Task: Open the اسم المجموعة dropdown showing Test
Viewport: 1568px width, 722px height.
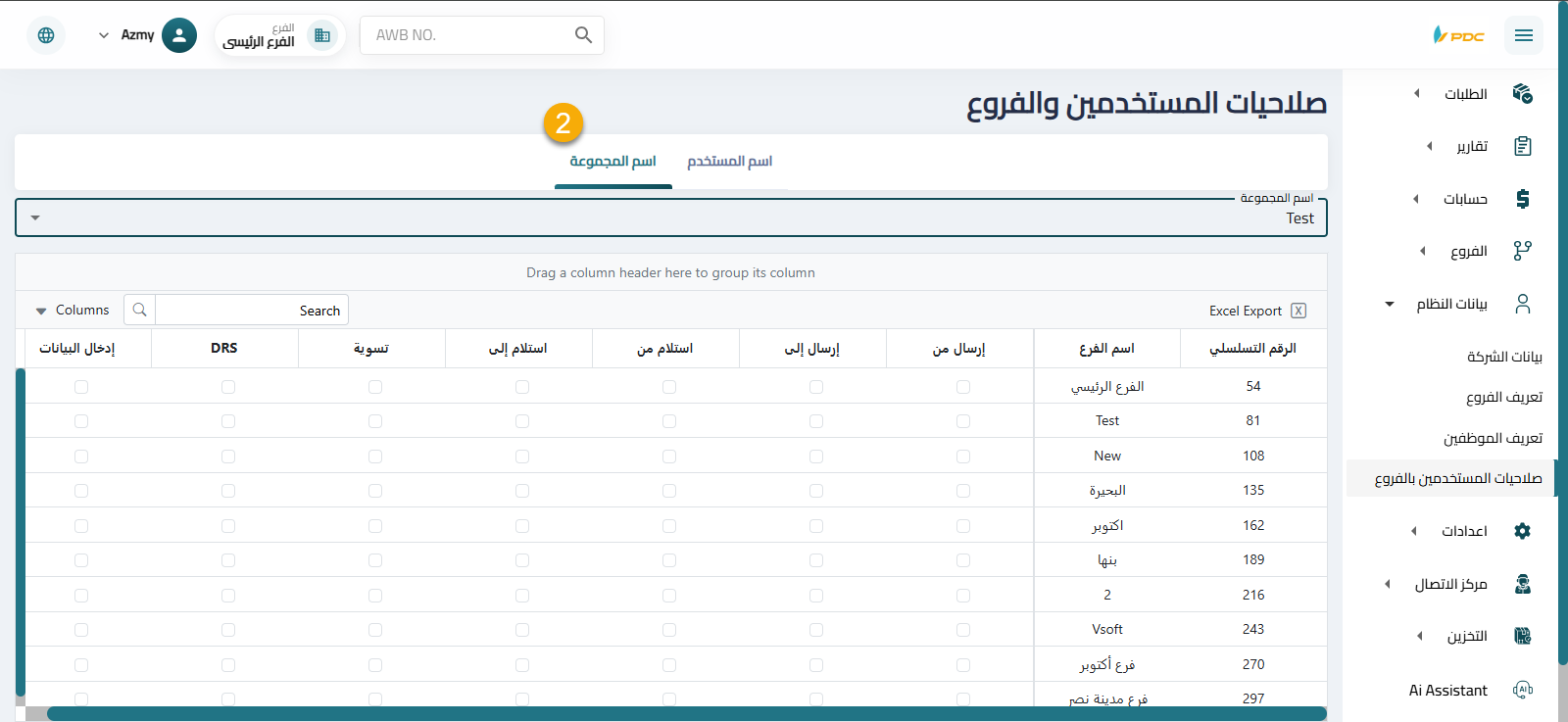Action: pyautogui.click(x=670, y=217)
